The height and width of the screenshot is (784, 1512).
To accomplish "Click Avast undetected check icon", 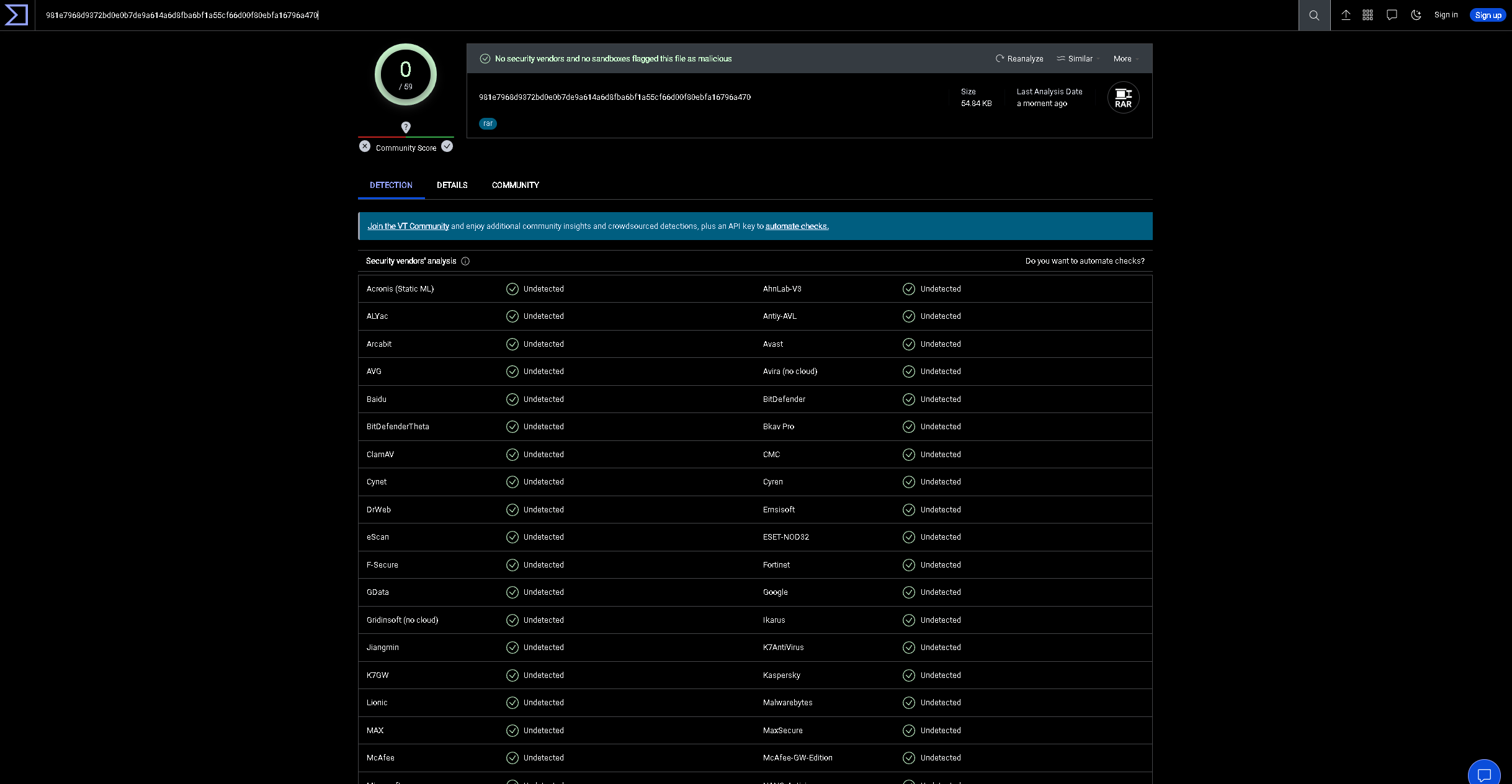I will (x=909, y=344).
